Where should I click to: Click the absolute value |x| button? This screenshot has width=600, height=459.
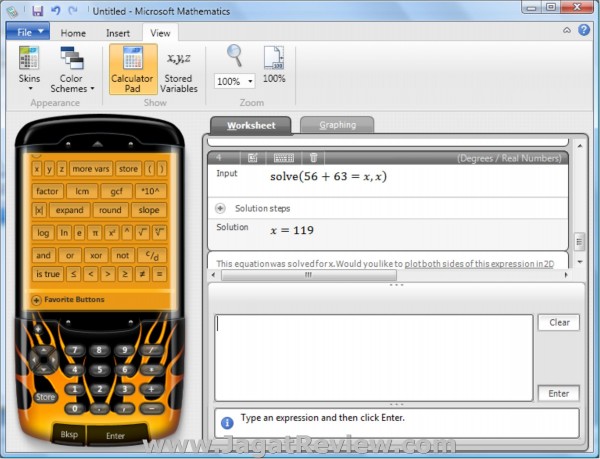pos(39,210)
